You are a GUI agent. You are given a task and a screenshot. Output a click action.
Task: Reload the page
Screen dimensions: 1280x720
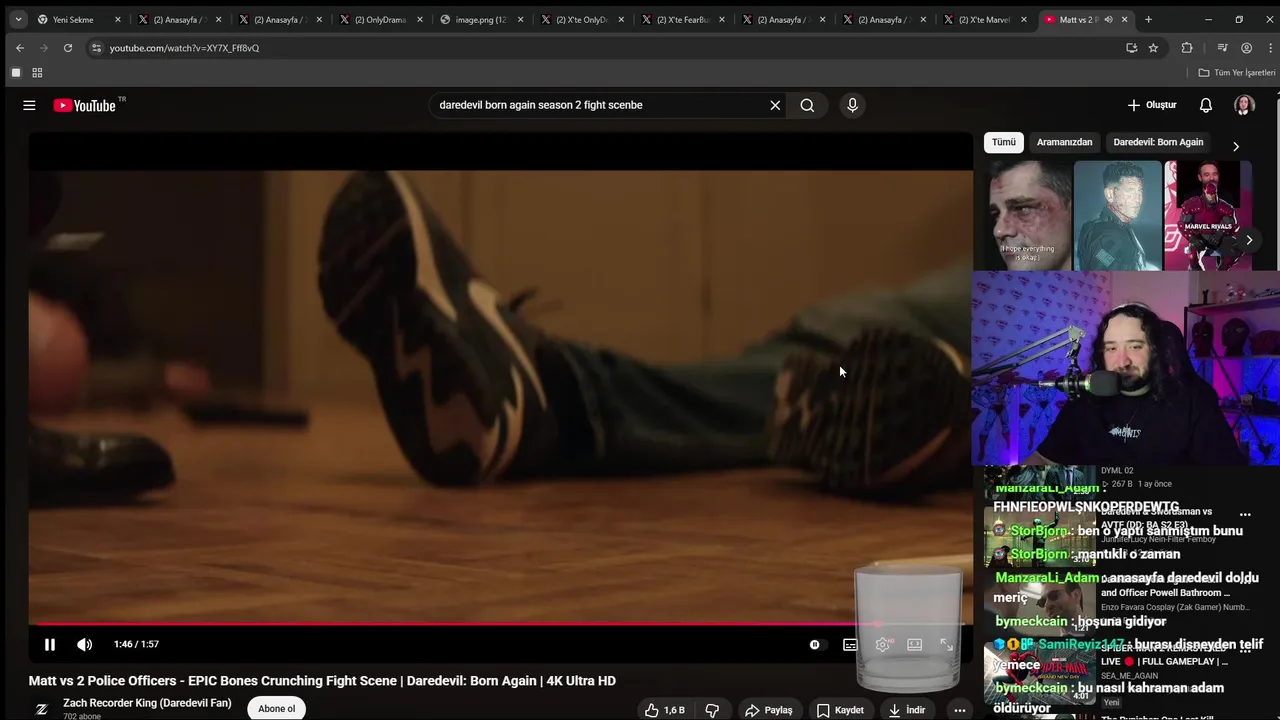[x=67, y=48]
